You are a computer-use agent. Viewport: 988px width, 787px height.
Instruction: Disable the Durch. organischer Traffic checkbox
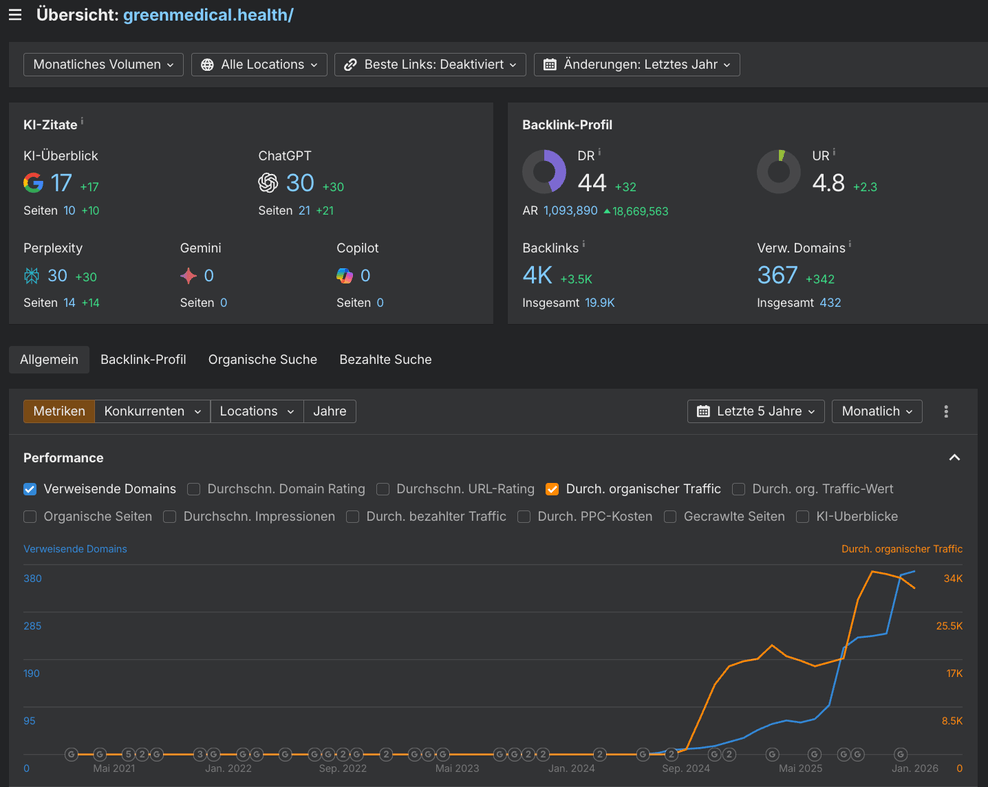pyautogui.click(x=552, y=489)
